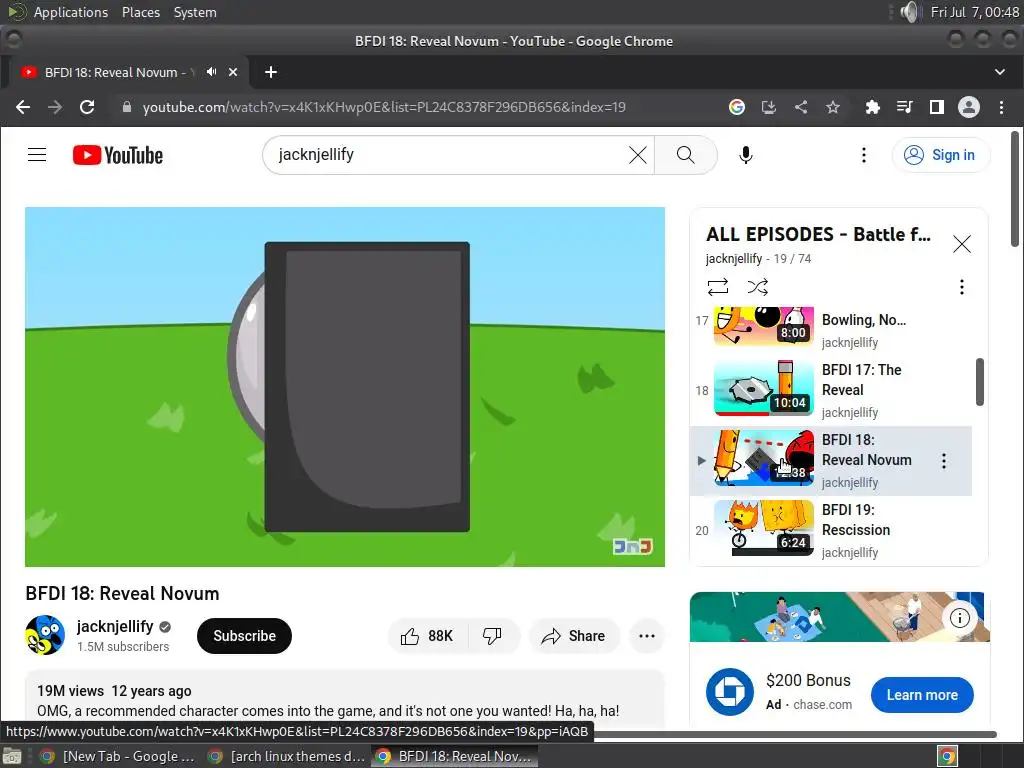The image size is (1024, 768).
Task: Toggle the Chrome side panel icon
Action: (x=936, y=107)
